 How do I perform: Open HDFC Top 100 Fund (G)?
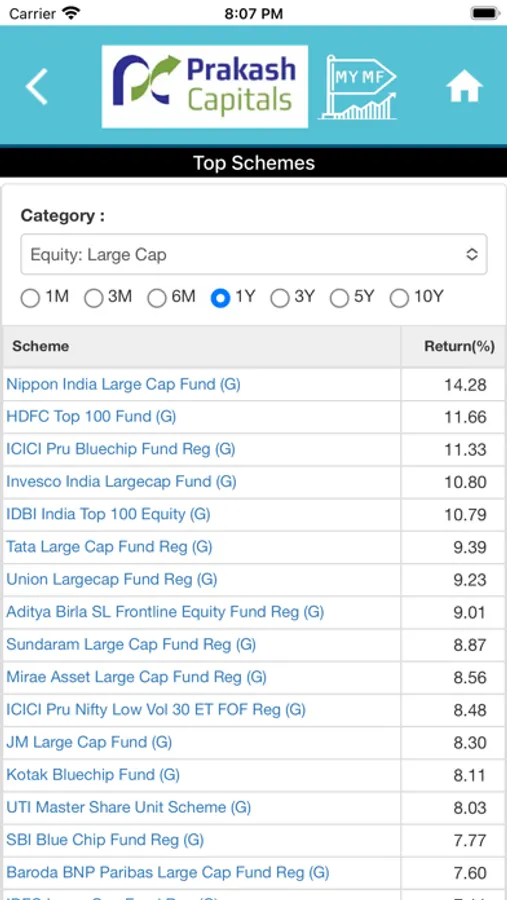[91, 417]
